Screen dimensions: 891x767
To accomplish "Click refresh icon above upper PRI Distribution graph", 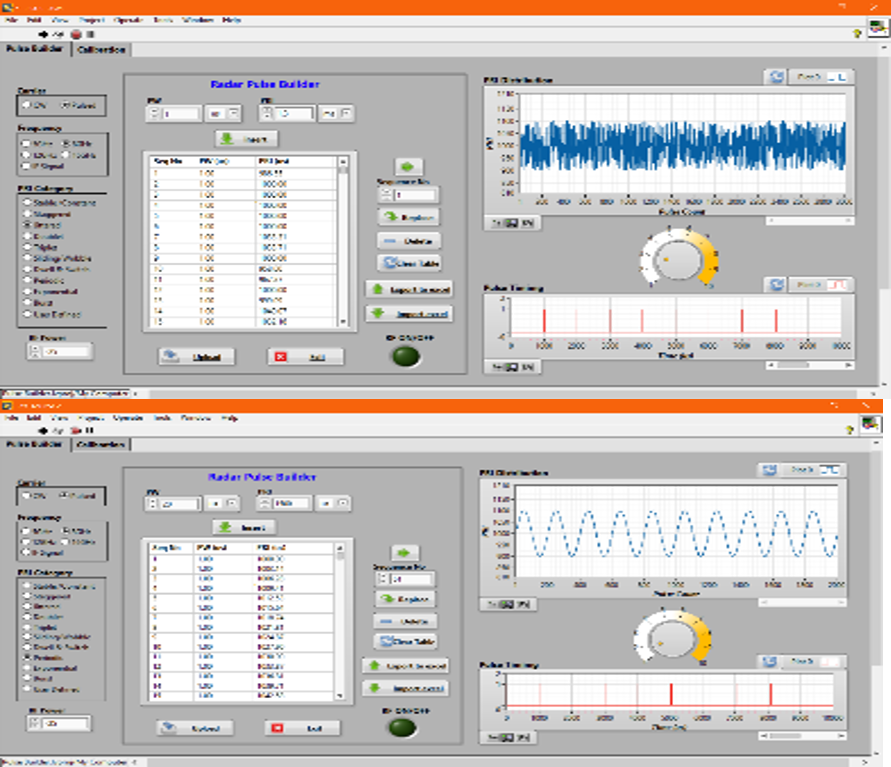I will 775,77.
